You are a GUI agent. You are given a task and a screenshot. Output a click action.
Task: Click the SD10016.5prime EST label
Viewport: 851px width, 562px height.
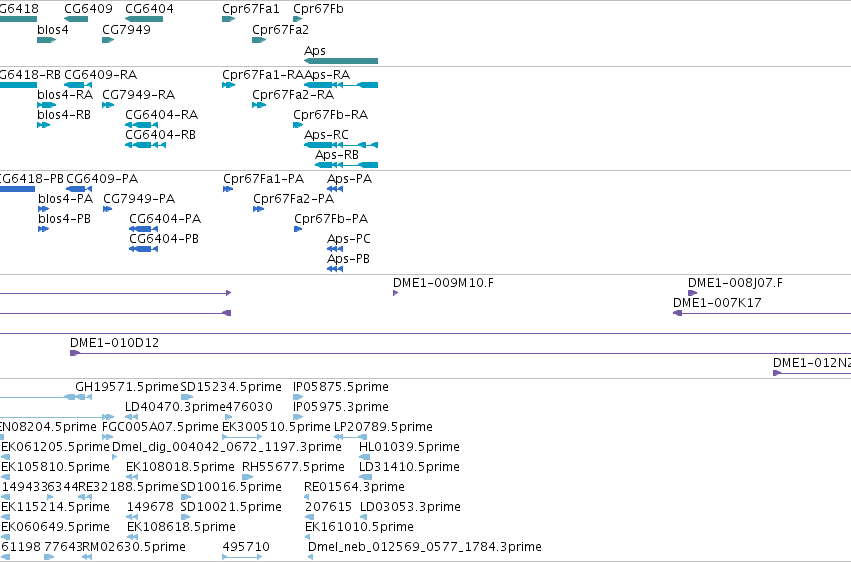click(231, 487)
